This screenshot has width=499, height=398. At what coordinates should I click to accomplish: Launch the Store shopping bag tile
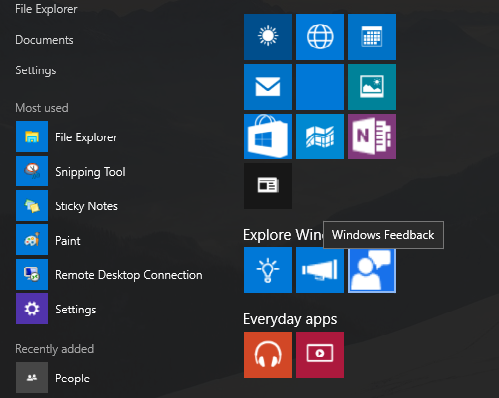(268, 136)
